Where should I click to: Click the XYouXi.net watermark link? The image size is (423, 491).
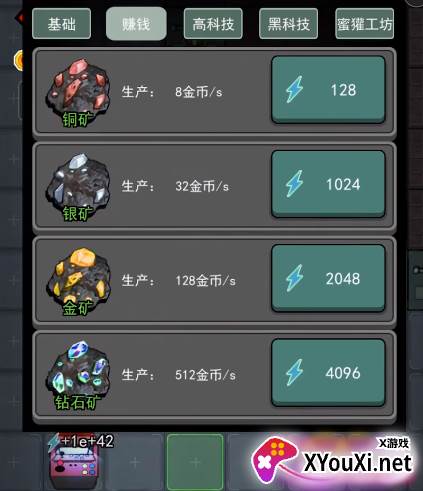pyautogui.click(x=358, y=463)
